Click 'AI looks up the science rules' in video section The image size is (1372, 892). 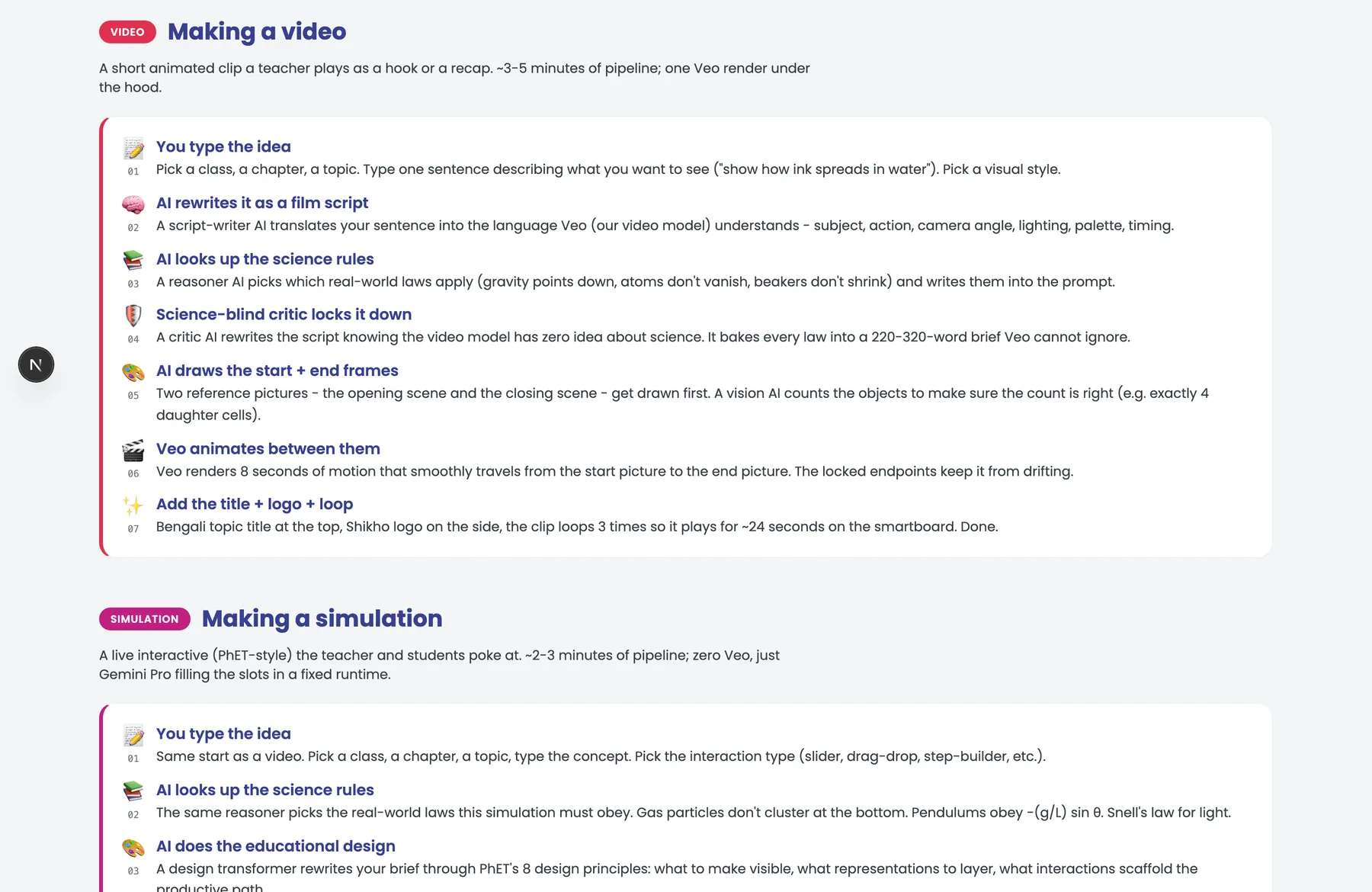pos(265,259)
